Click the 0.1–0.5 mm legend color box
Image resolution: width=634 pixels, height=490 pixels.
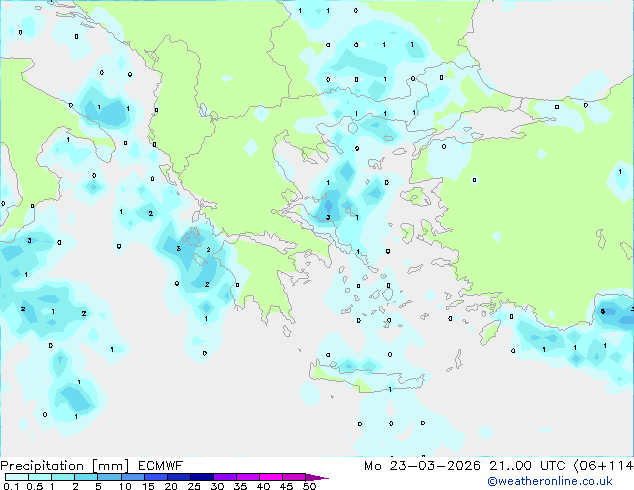coord(17,477)
